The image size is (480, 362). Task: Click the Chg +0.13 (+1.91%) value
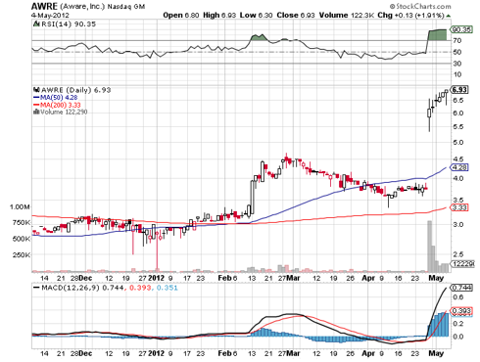tap(411, 15)
